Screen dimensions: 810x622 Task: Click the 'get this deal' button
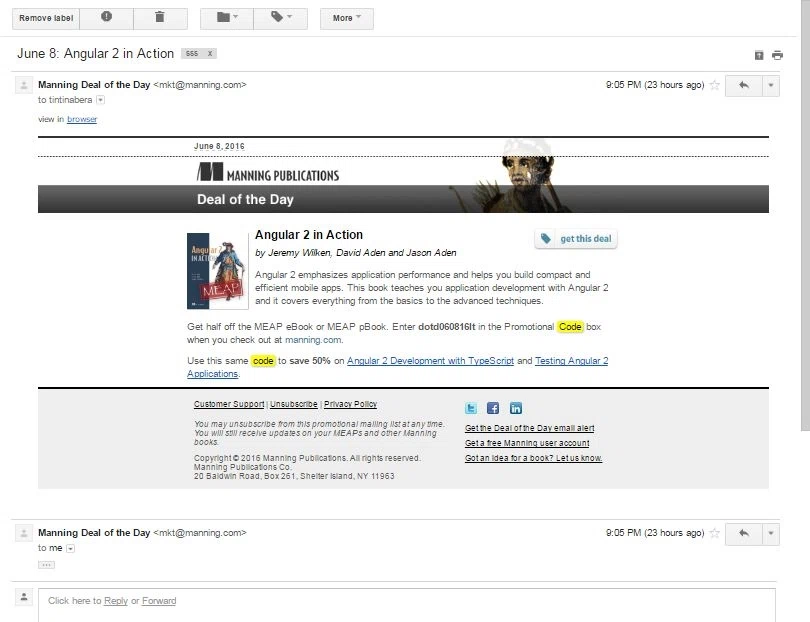576,239
